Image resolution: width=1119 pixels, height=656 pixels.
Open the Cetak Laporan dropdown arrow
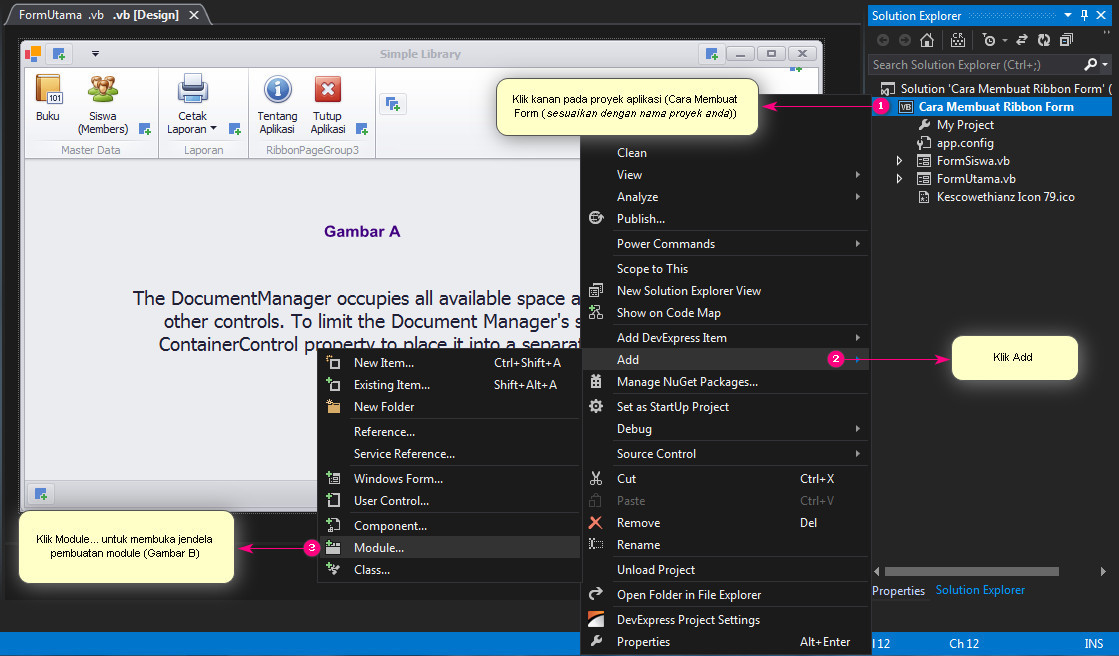pyautogui.click(x=213, y=128)
